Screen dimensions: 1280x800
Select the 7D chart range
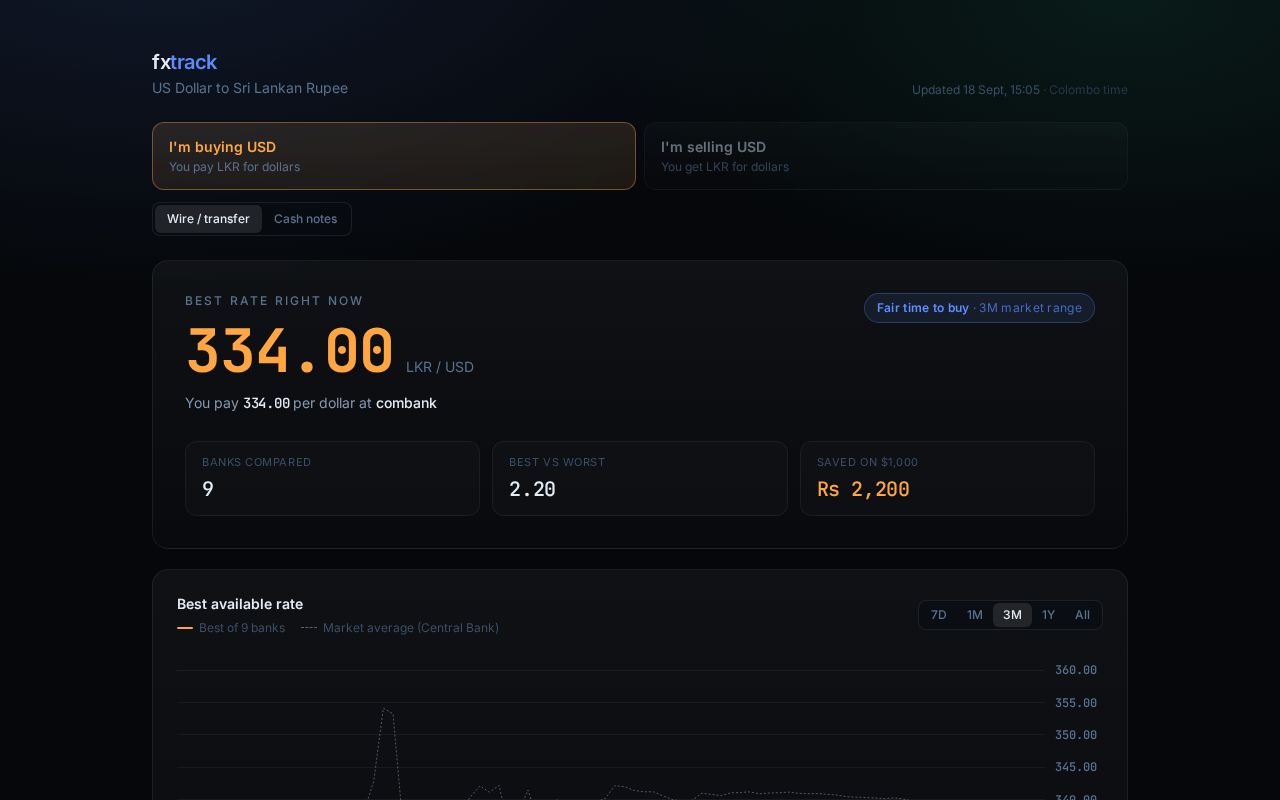(939, 615)
